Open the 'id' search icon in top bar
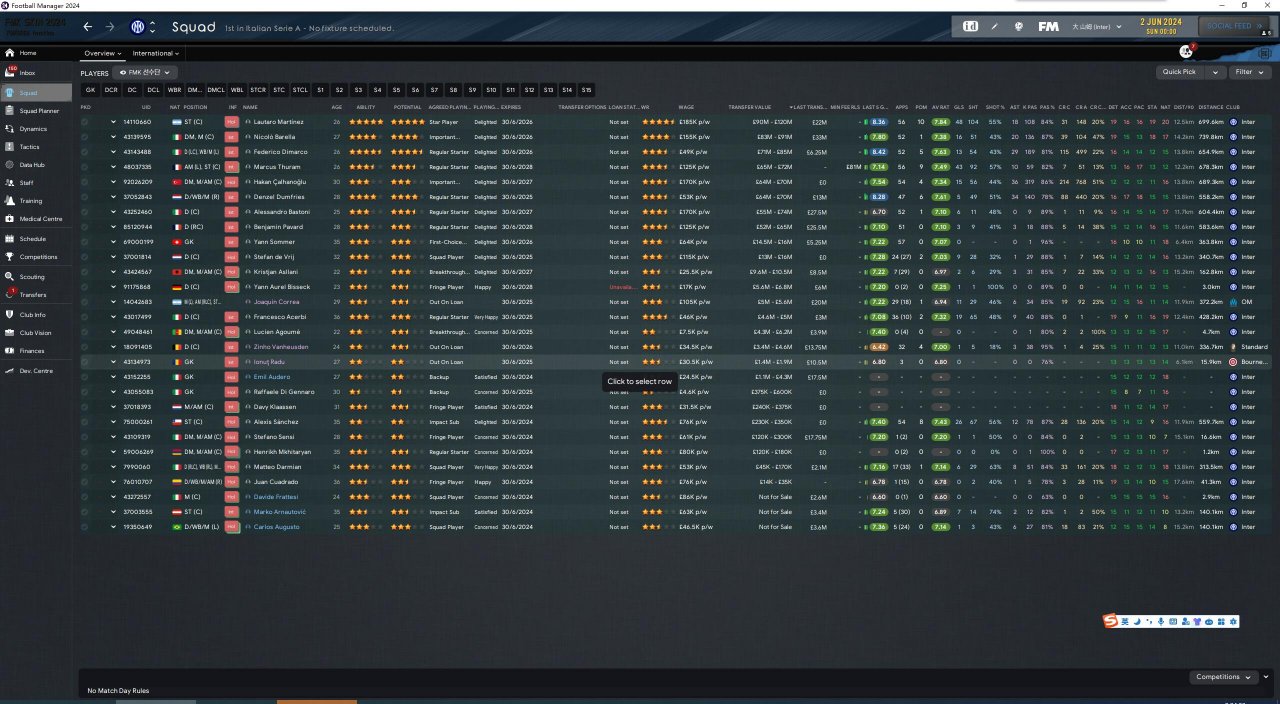Image resolution: width=1280 pixels, height=704 pixels. [971, 26]
